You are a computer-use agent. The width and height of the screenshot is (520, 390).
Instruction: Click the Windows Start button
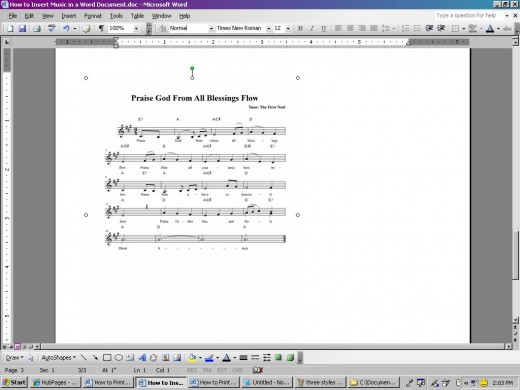click(x=14, y=382)
